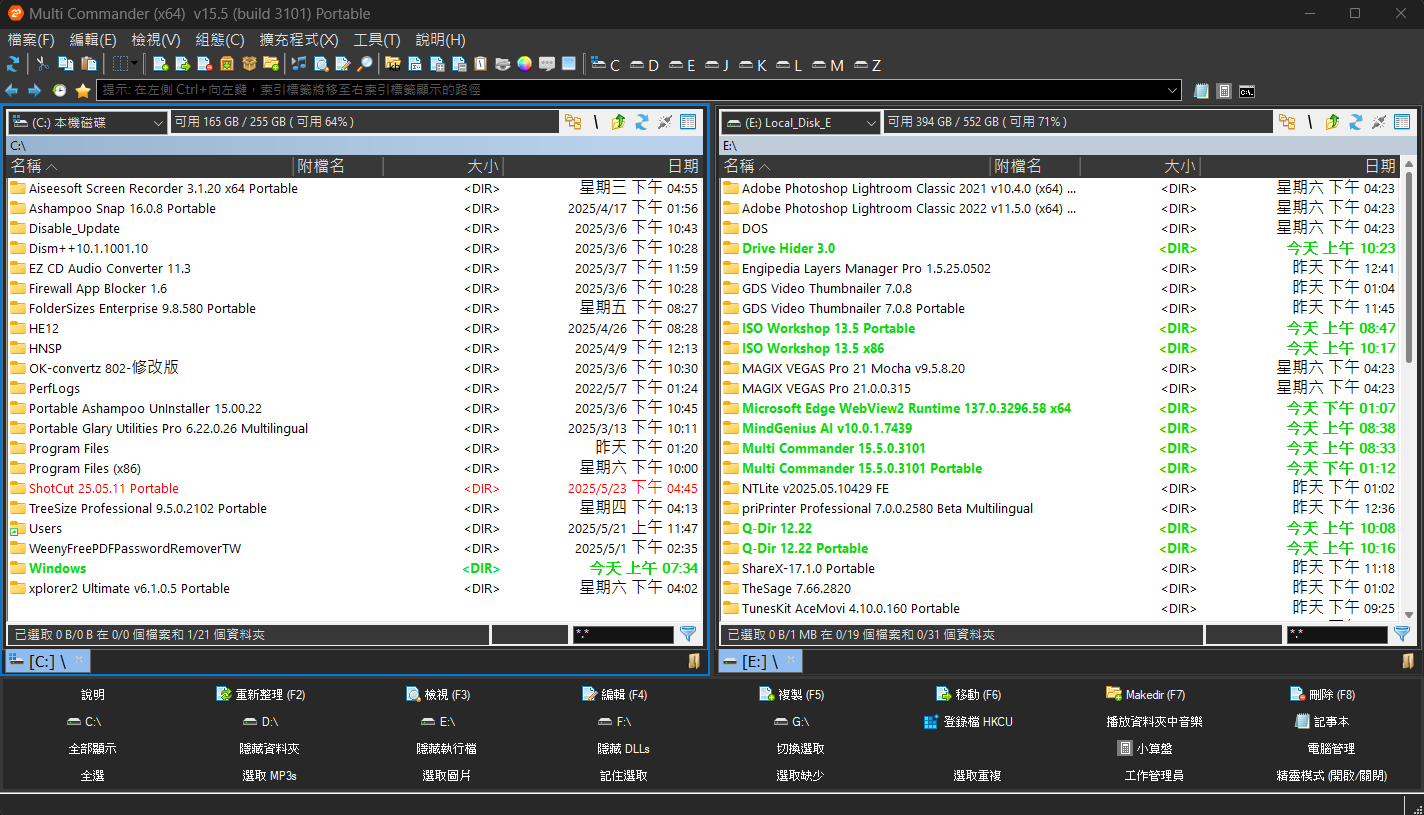
Task: Click view mode icon in right panel
Action: [x=1402, y=122]
